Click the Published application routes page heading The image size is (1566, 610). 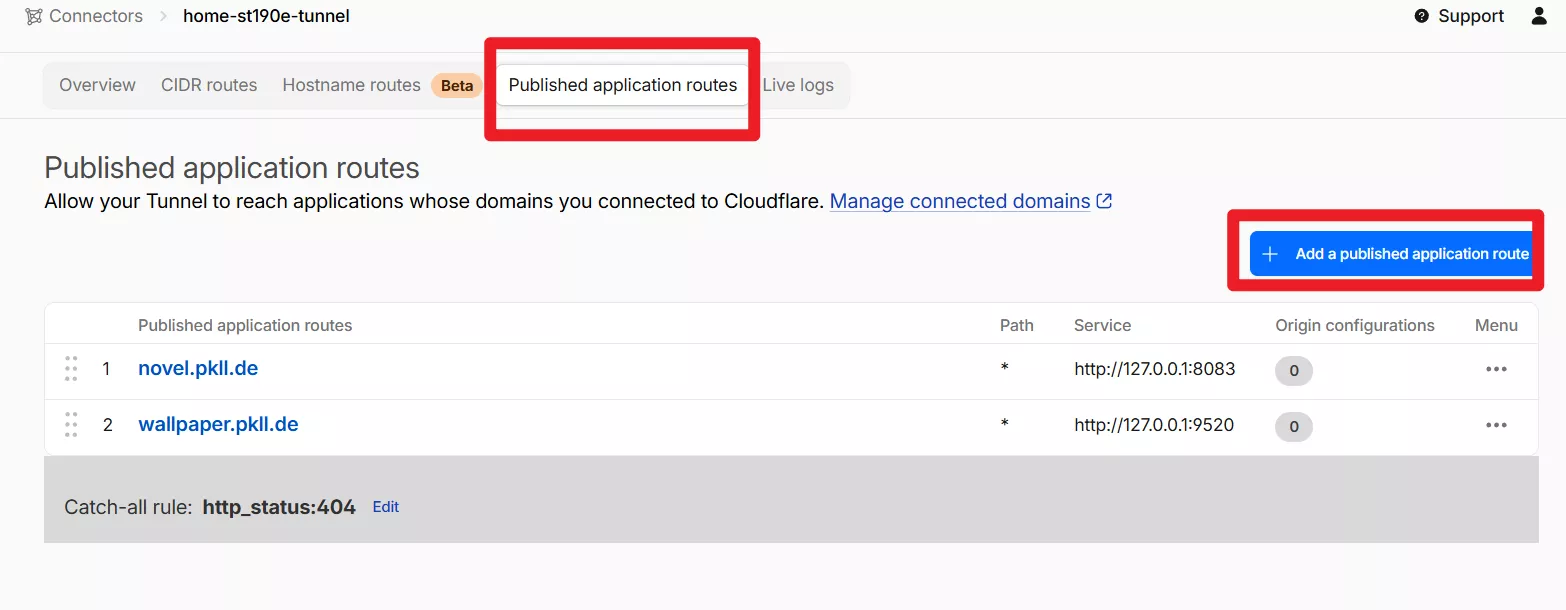tap(232, 167)
